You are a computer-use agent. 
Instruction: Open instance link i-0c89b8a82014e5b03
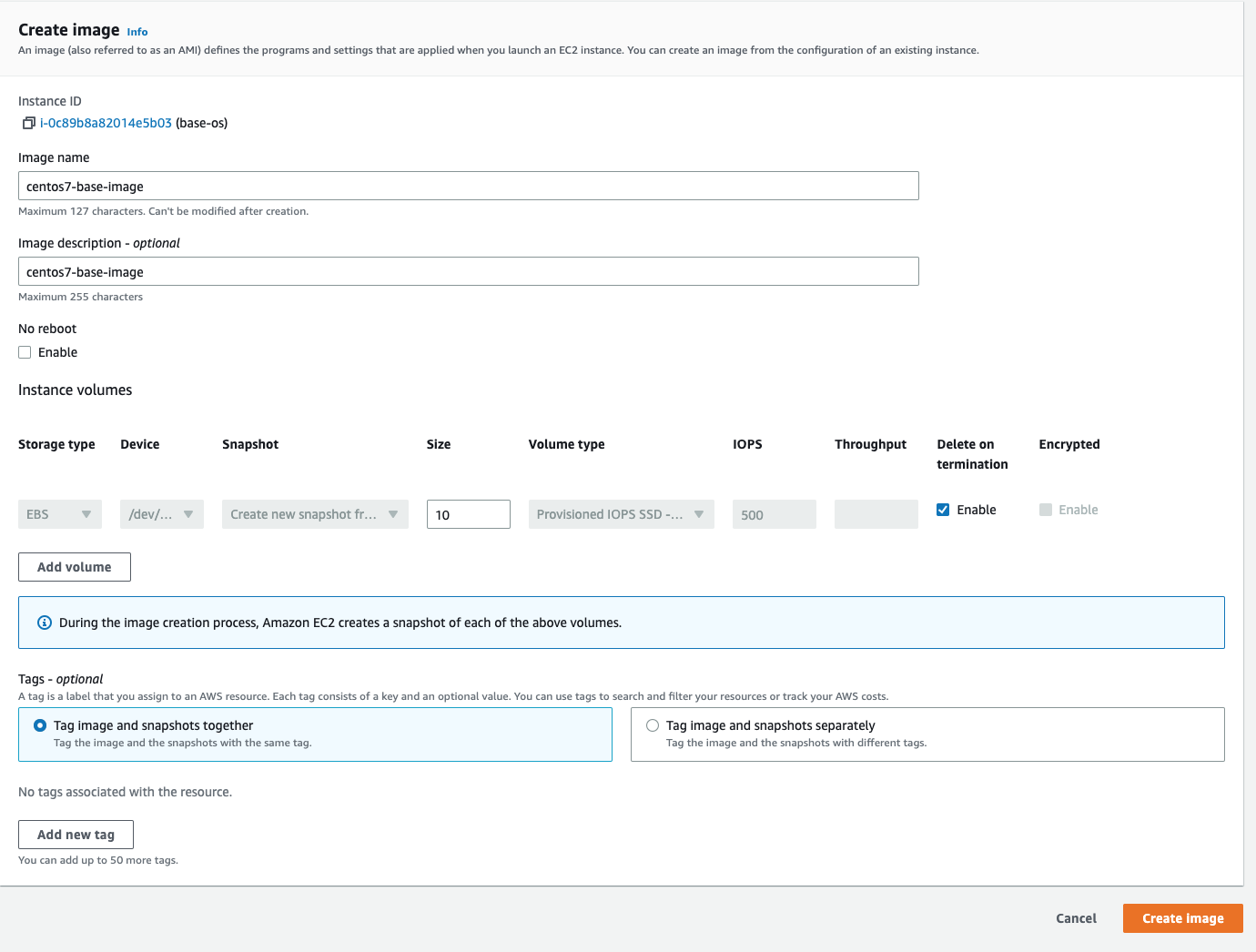click(106, 123)
